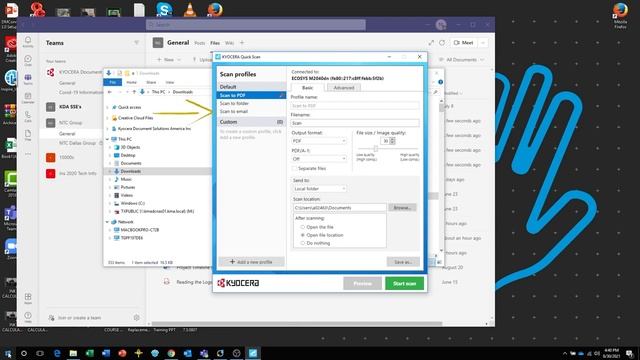
Task: Select the Scan to folder profile
Action: 234,103
